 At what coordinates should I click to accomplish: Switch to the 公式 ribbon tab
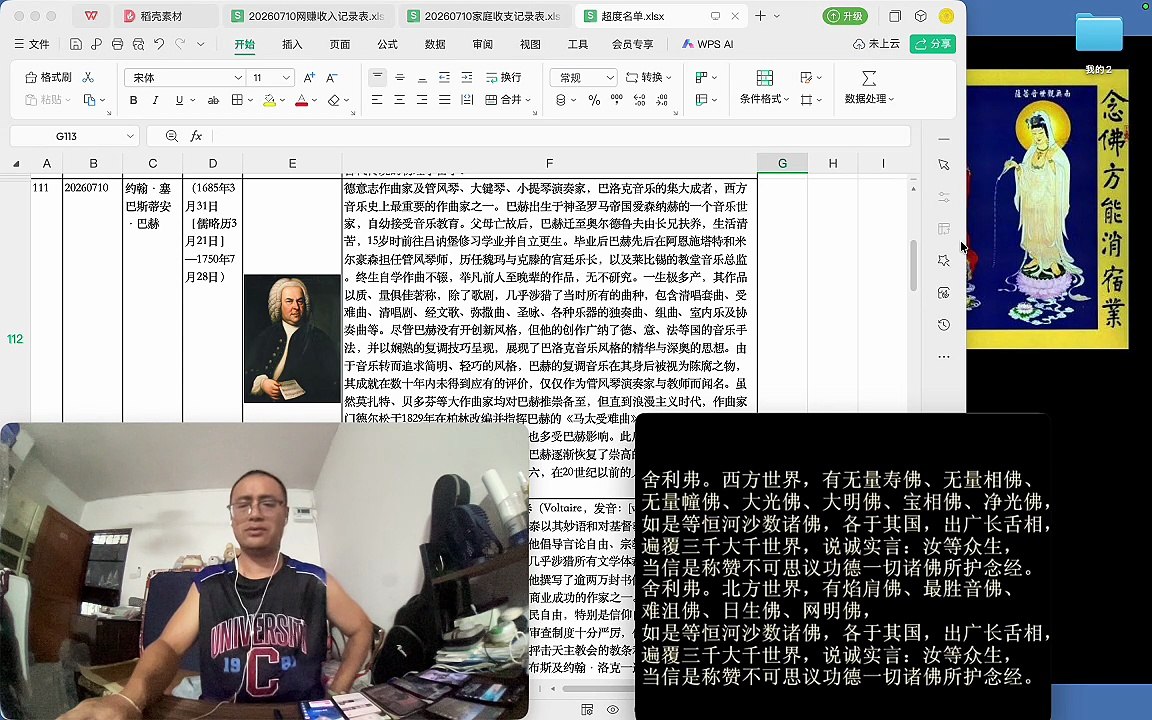point(387,44)
